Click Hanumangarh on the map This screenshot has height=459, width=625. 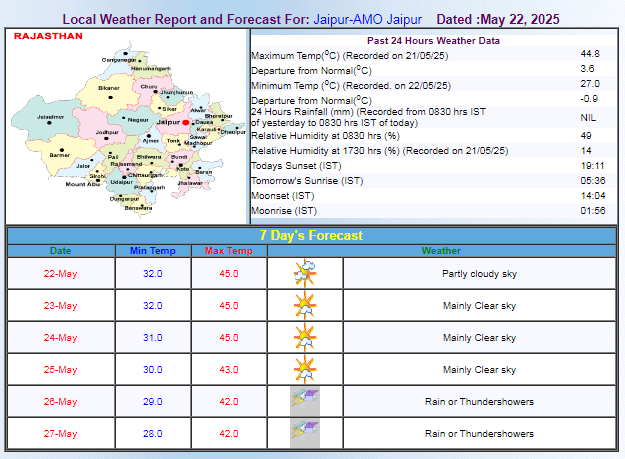151,69
